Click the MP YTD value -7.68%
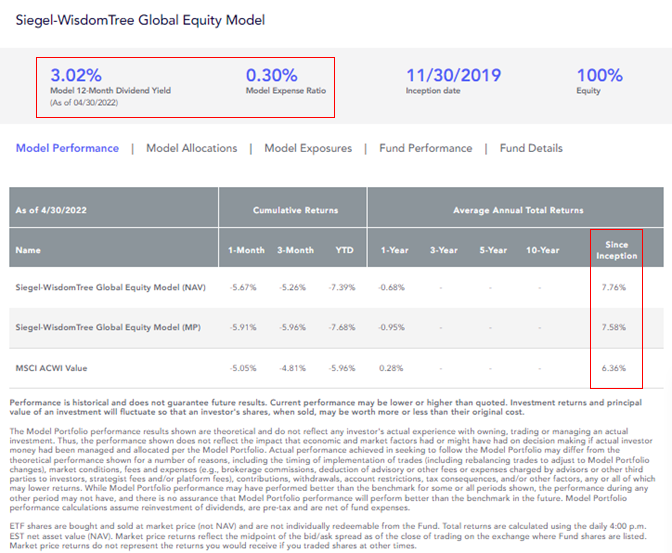This screenshot has height=553, width=672. 342,327
